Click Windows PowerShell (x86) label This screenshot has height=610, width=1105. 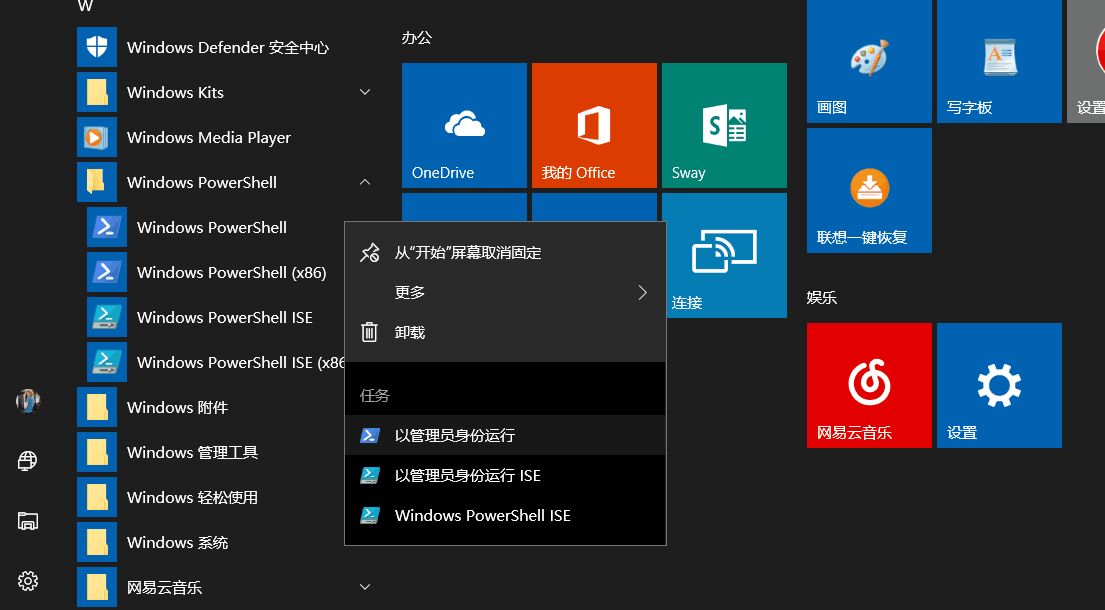click(231, 273)
